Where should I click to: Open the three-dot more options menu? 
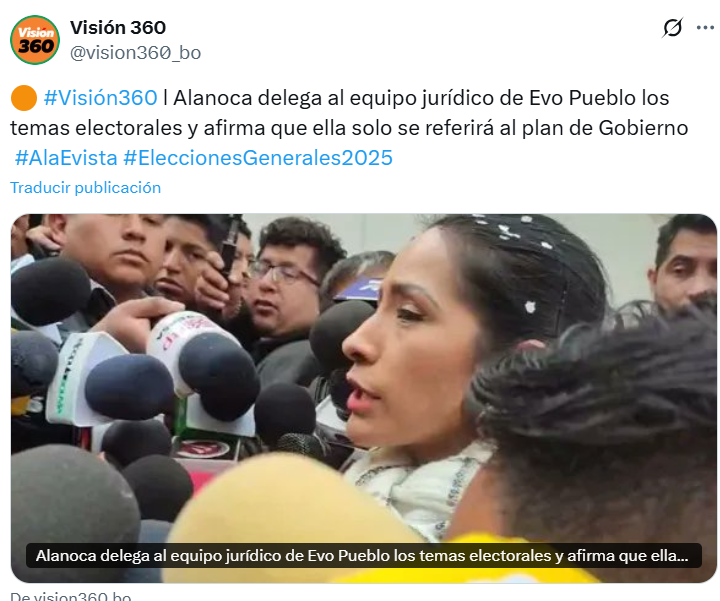tap(705, 28)
